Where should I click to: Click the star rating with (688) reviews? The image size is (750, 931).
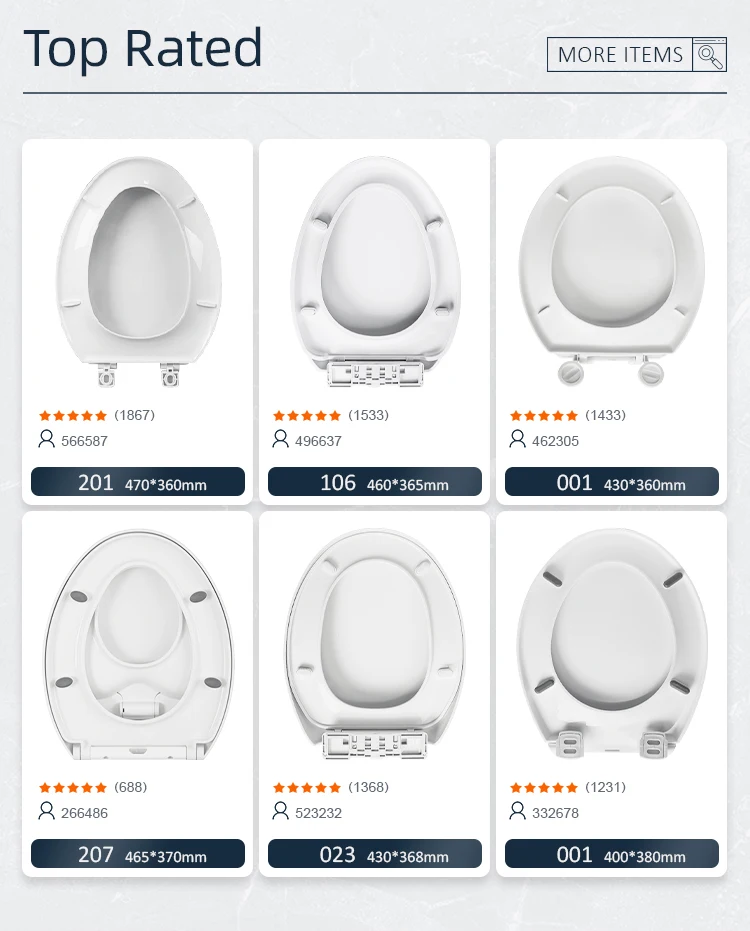73,787
